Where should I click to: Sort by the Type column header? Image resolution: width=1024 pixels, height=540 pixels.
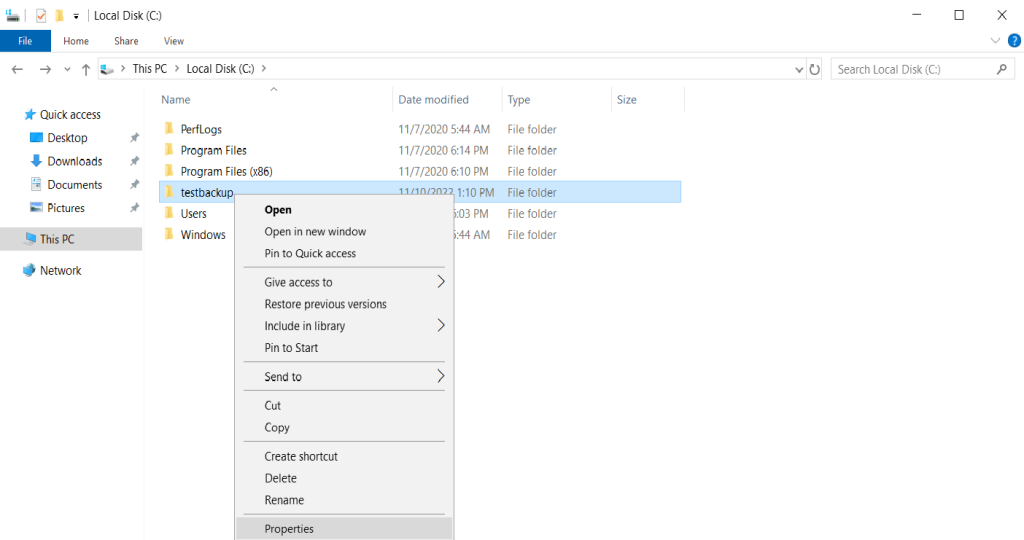(519, 99)
